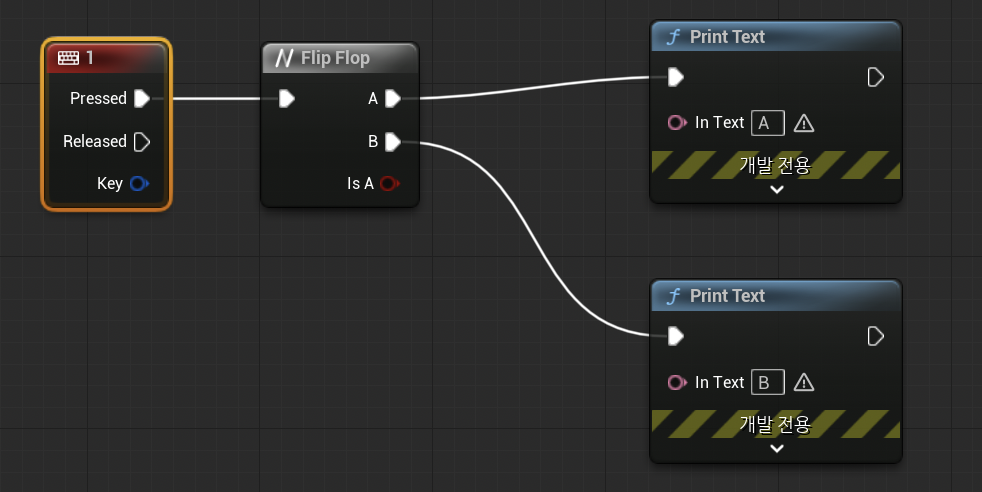982x492 pixels.
Task: Click the Released execution pin on the key node
Action: tap(142, 142)
